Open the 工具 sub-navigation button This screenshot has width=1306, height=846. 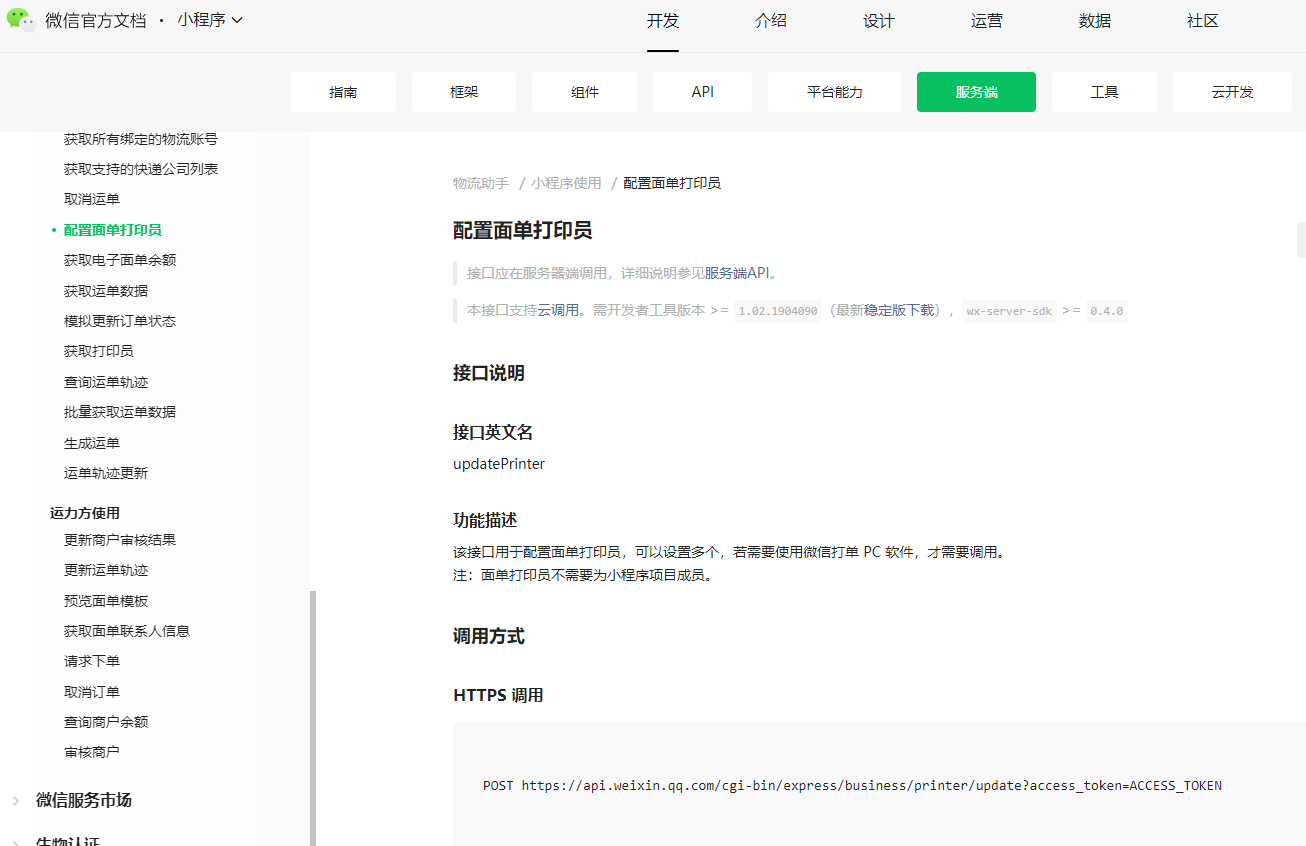[x=1104, y=92]
